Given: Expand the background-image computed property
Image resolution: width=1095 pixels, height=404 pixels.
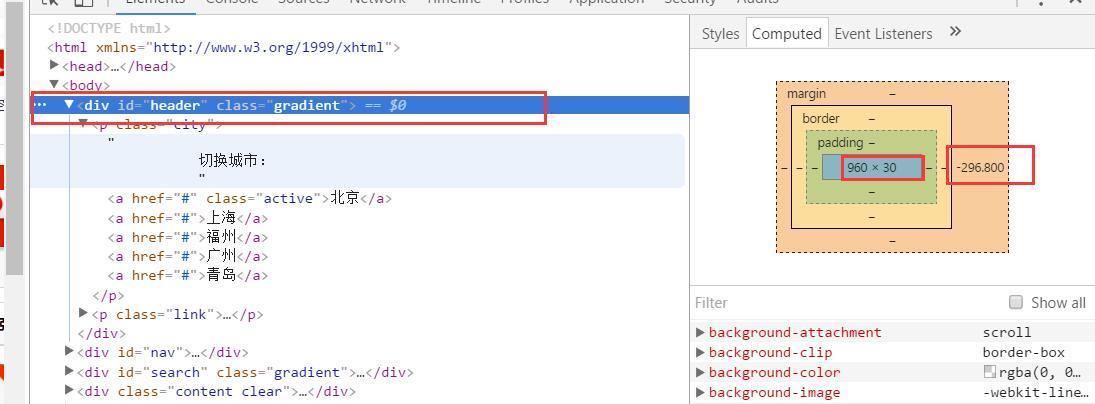Looking at the screenshot, I should pyautogui.click(x=701, y=392).
